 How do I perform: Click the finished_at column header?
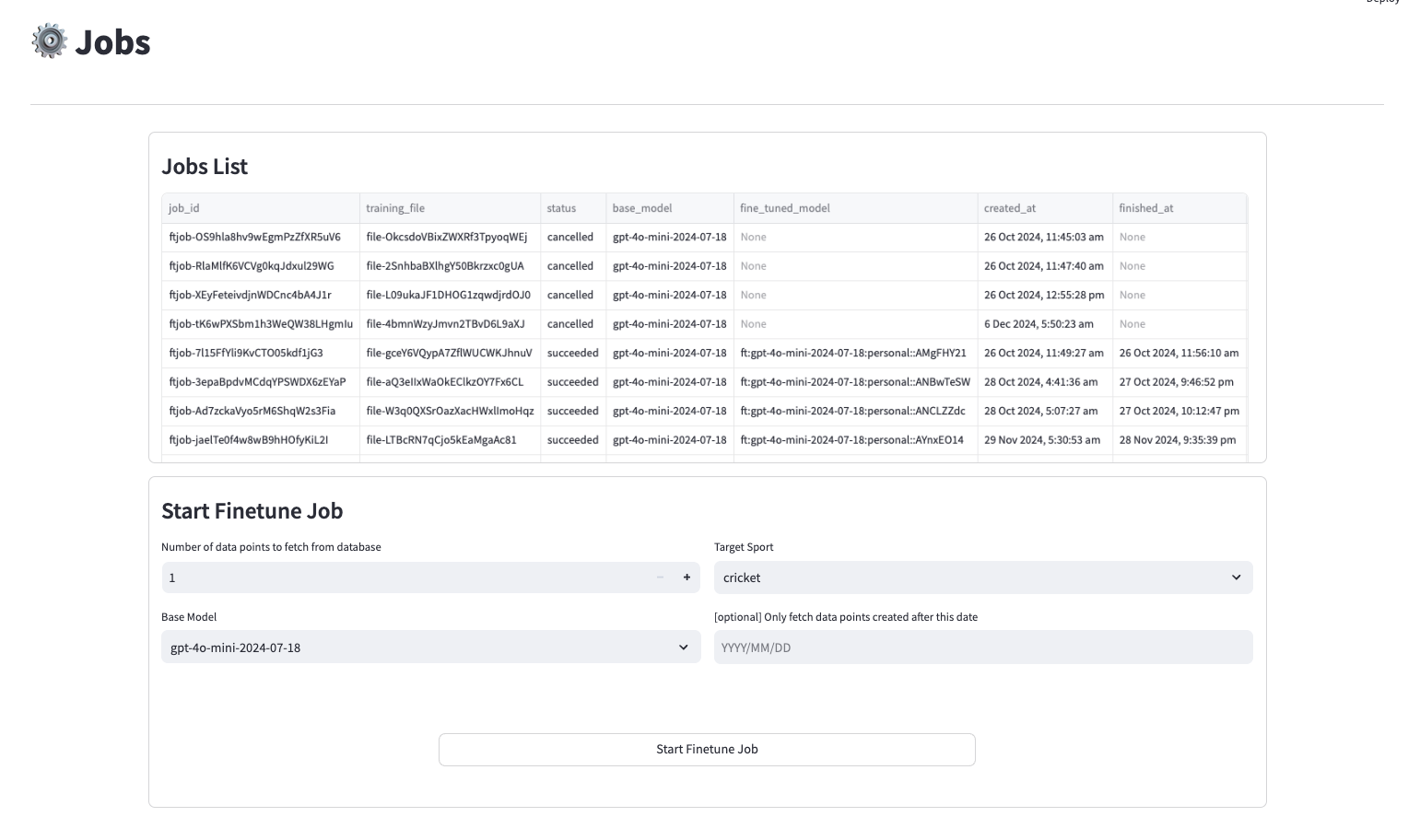[1179, 208]
